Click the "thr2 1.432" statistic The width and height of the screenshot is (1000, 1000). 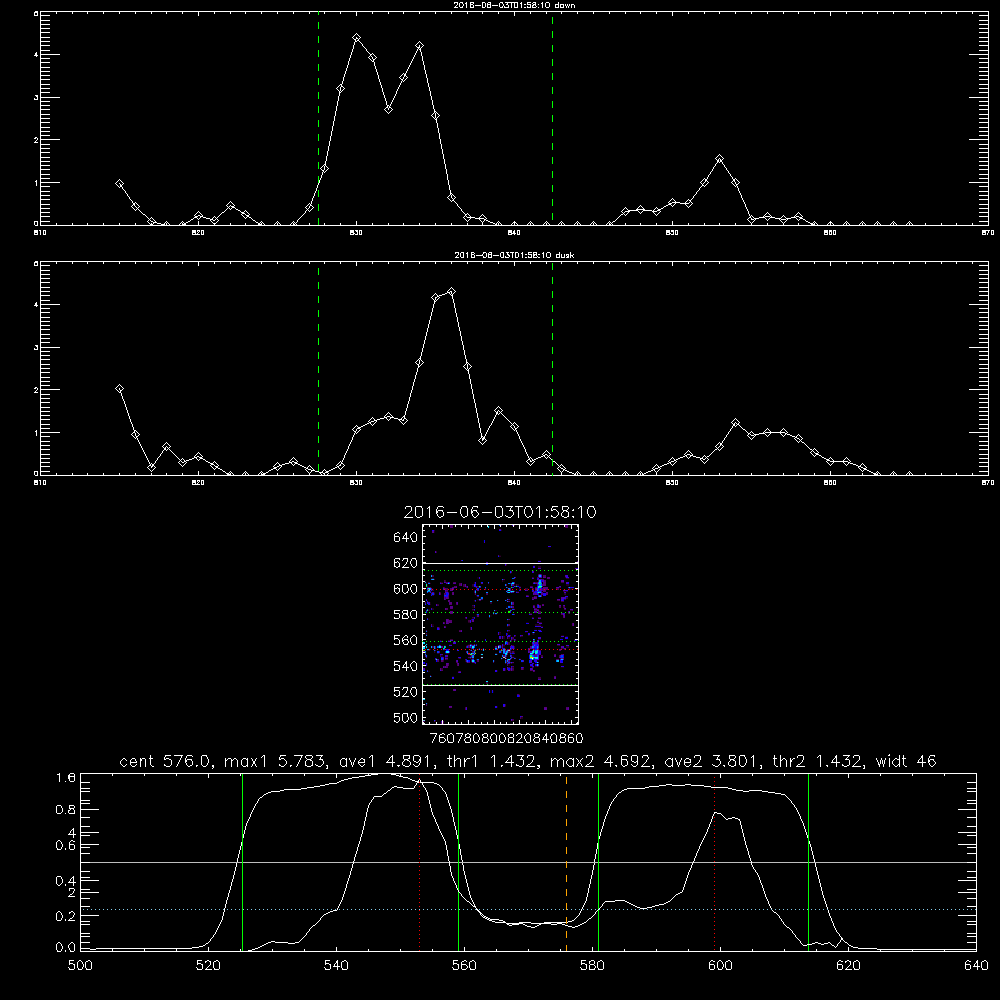point(818,761)
